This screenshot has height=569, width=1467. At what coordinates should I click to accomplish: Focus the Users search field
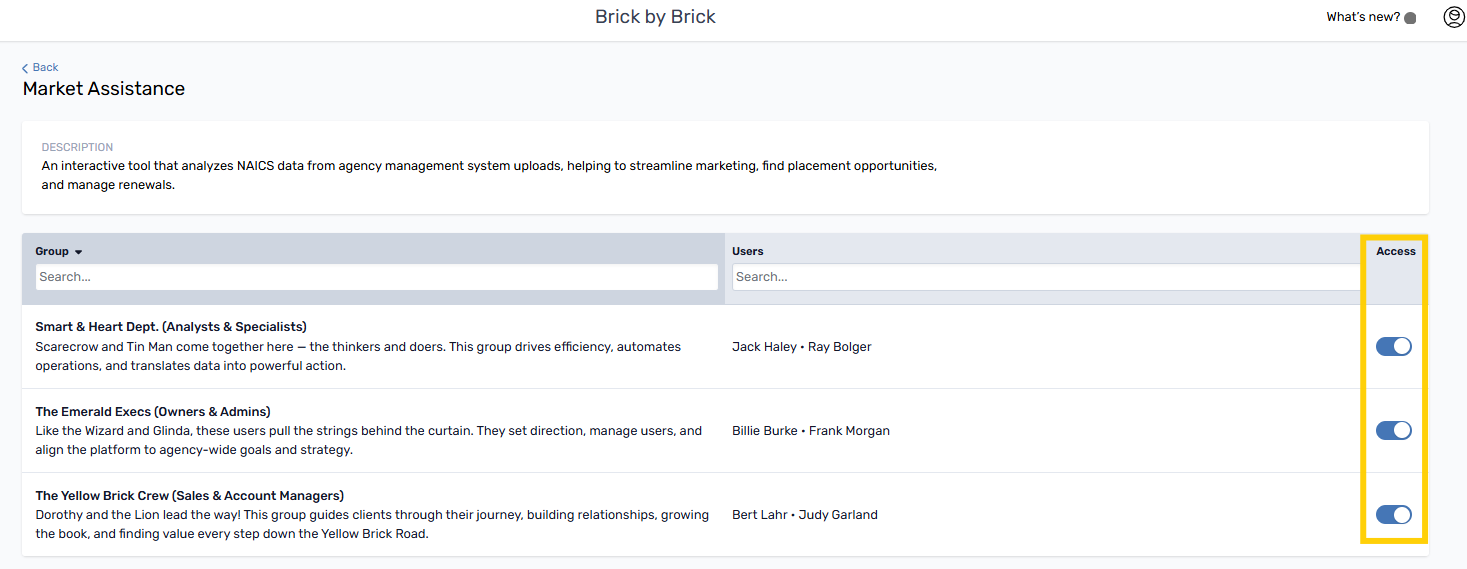1046,277
